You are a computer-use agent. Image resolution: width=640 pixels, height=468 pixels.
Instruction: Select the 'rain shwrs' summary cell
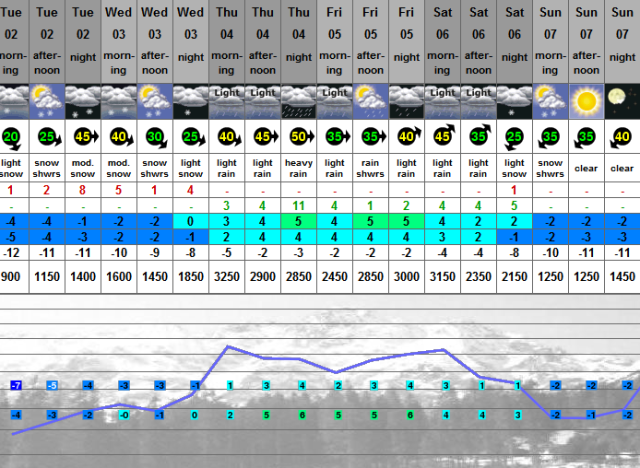[x=370, y=168]
